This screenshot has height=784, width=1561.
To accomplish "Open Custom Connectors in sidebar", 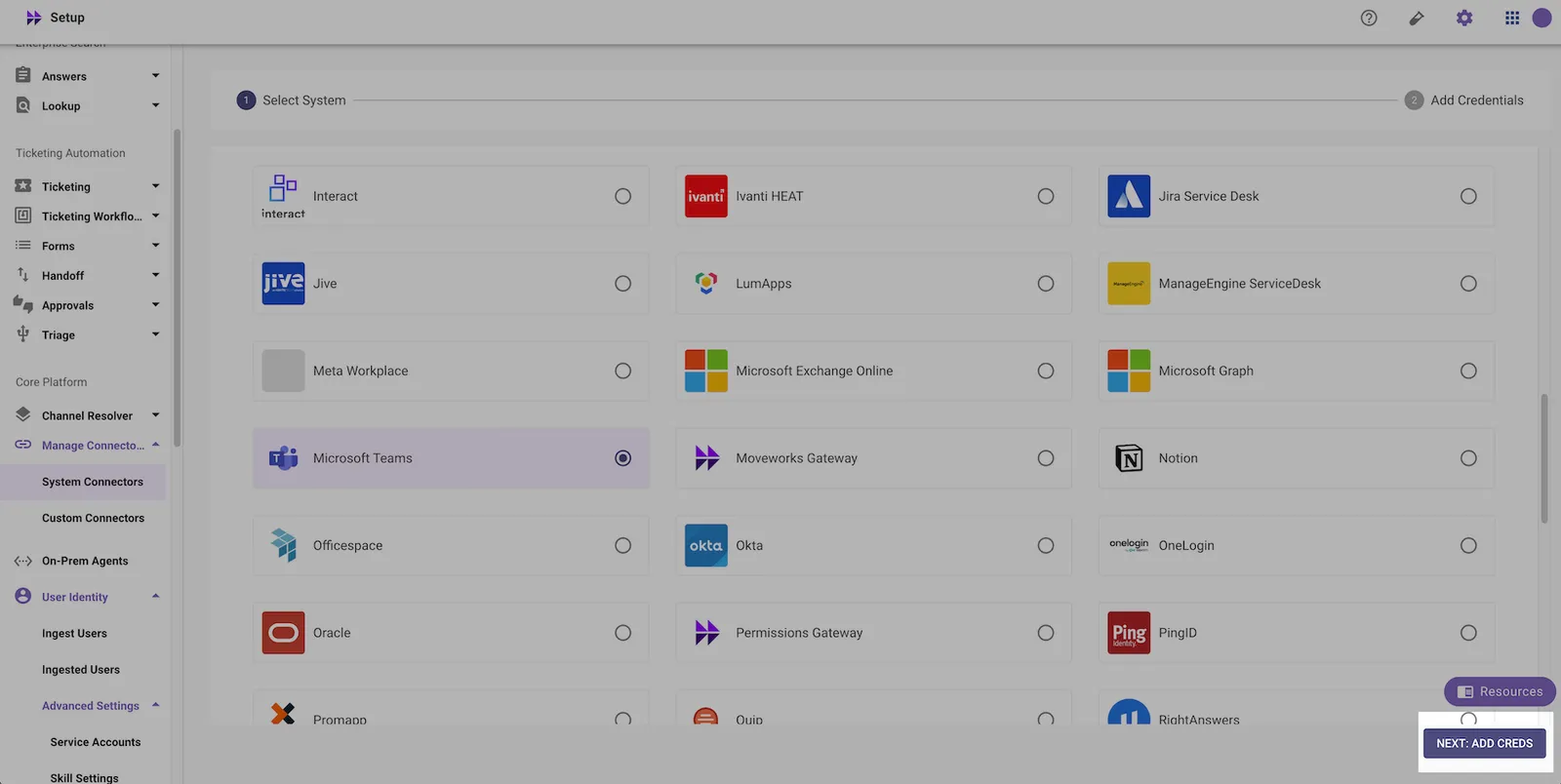I will tap(93, 518).
